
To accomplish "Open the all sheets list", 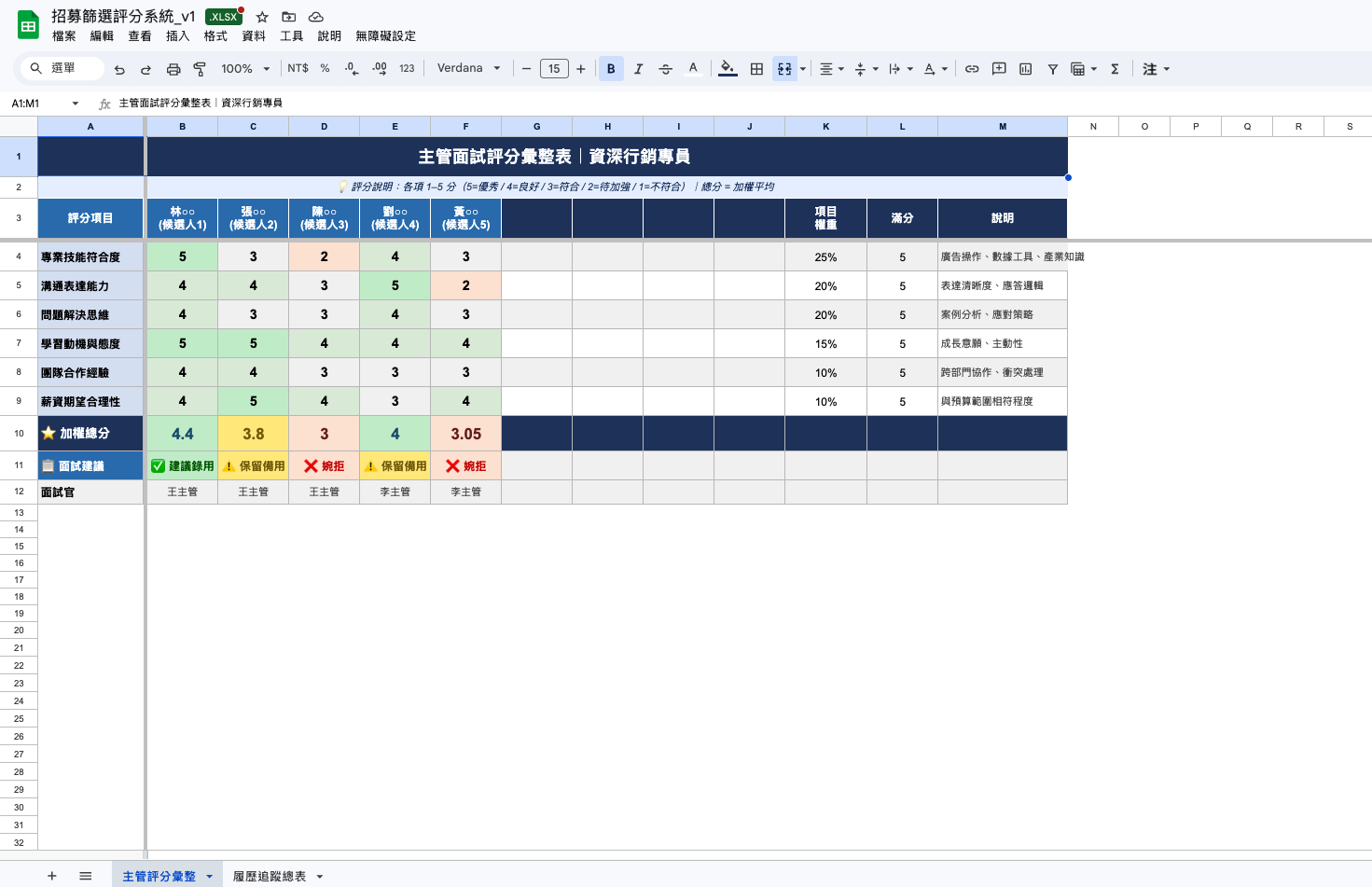I will [x=86, y=876].
